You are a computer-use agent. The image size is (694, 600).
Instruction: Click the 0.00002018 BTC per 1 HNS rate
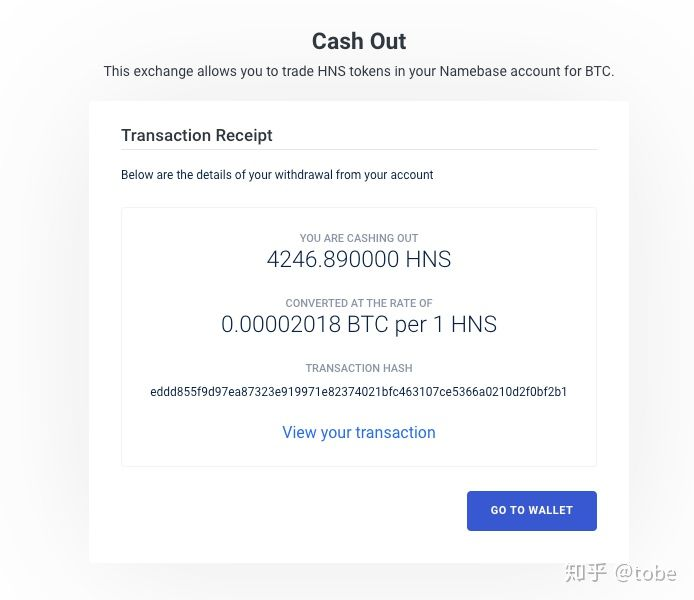[358, 324]
